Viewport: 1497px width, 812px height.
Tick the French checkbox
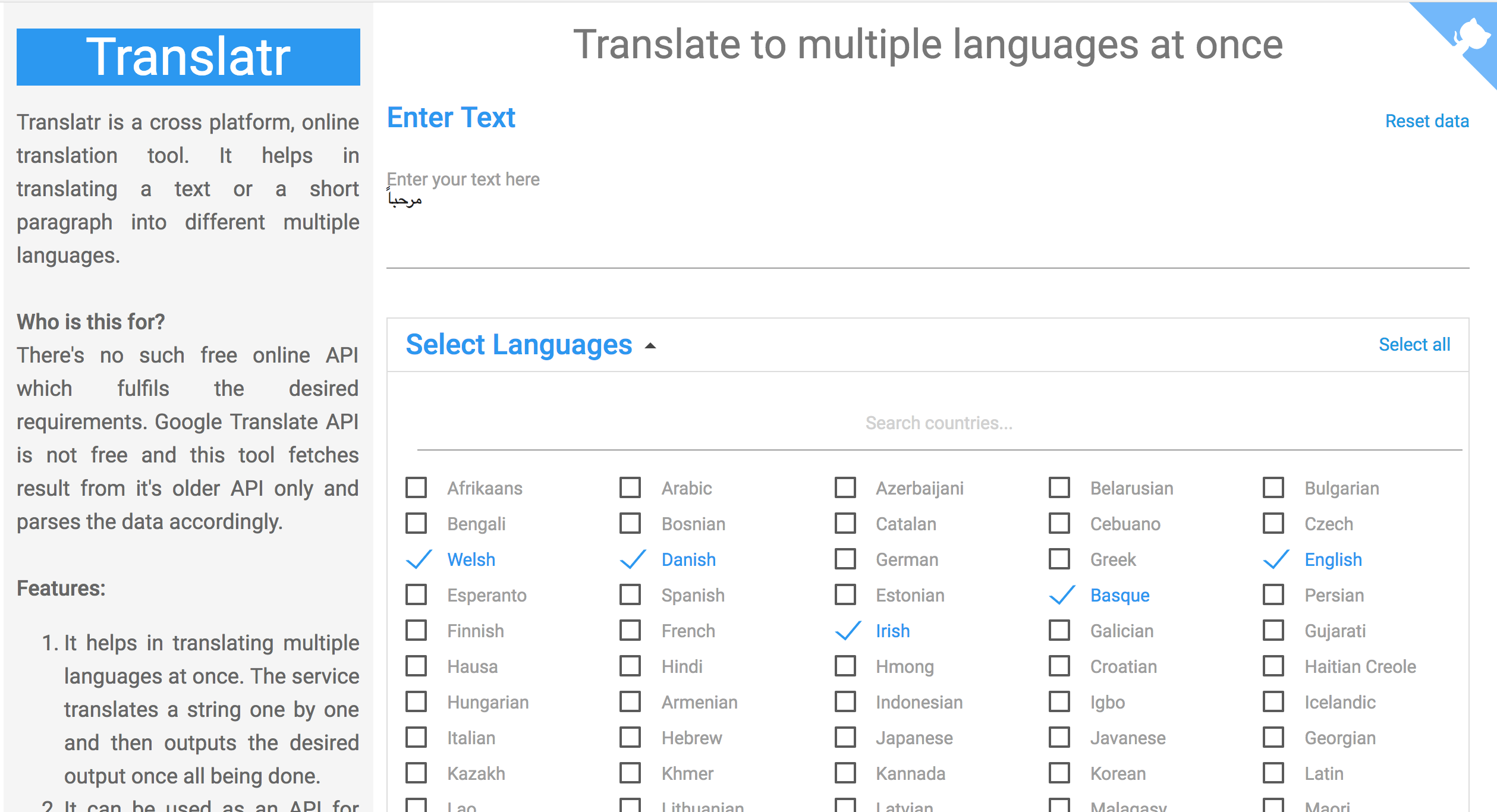[x=630, y=630]
